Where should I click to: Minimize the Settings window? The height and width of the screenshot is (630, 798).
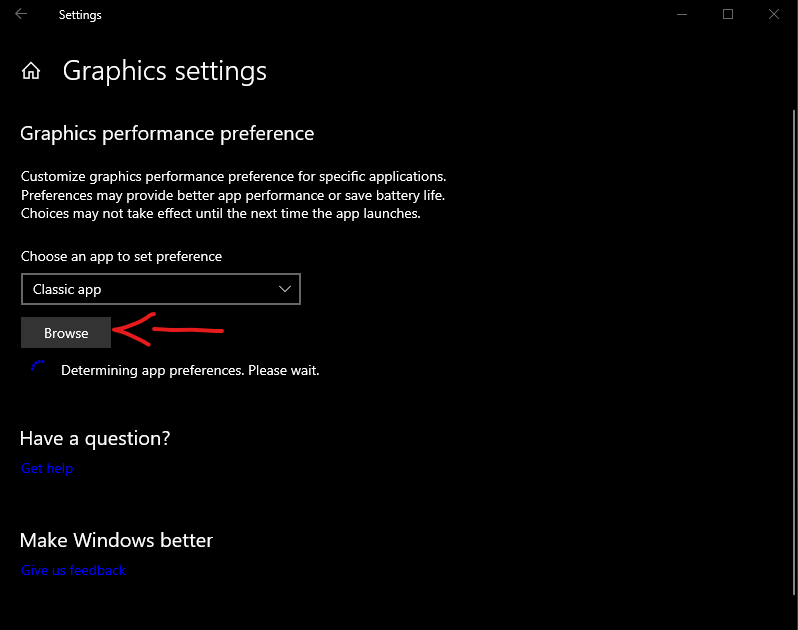point(682,14)
